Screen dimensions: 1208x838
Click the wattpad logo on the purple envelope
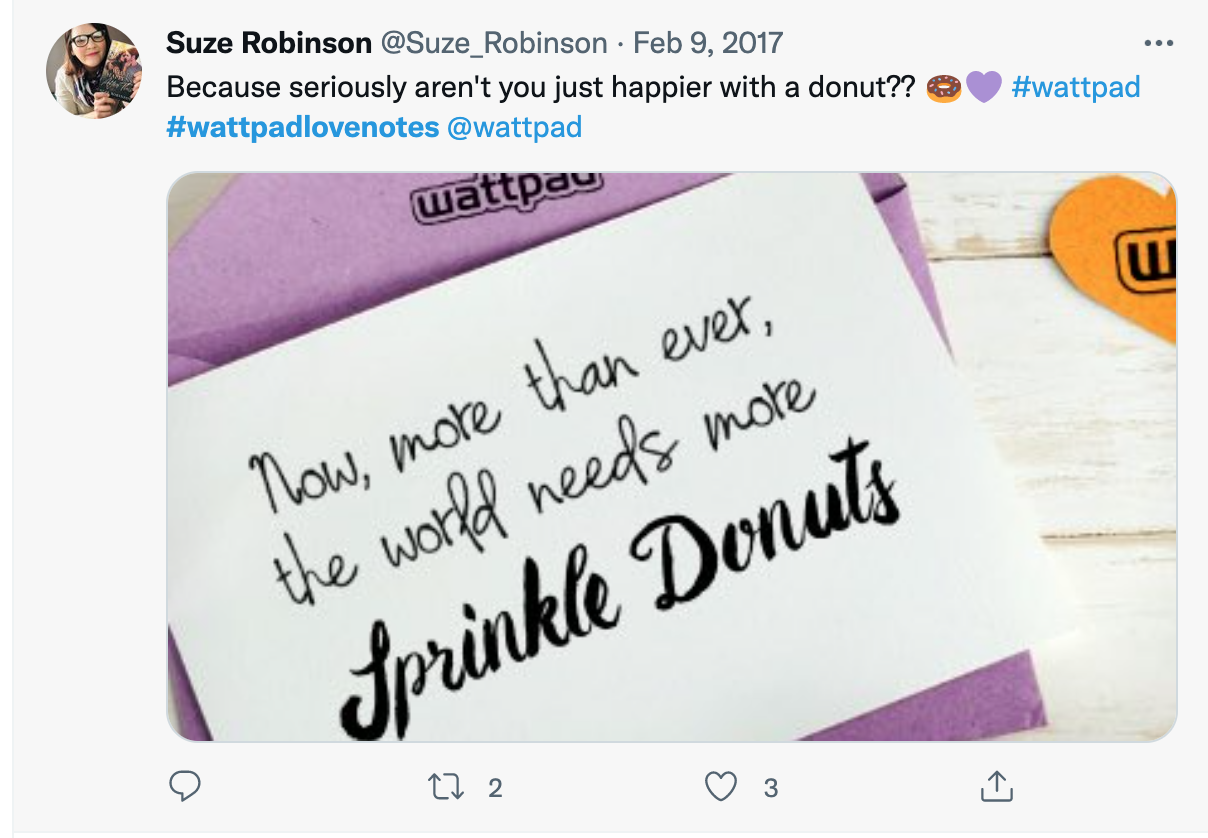click(x=510, y=196)
